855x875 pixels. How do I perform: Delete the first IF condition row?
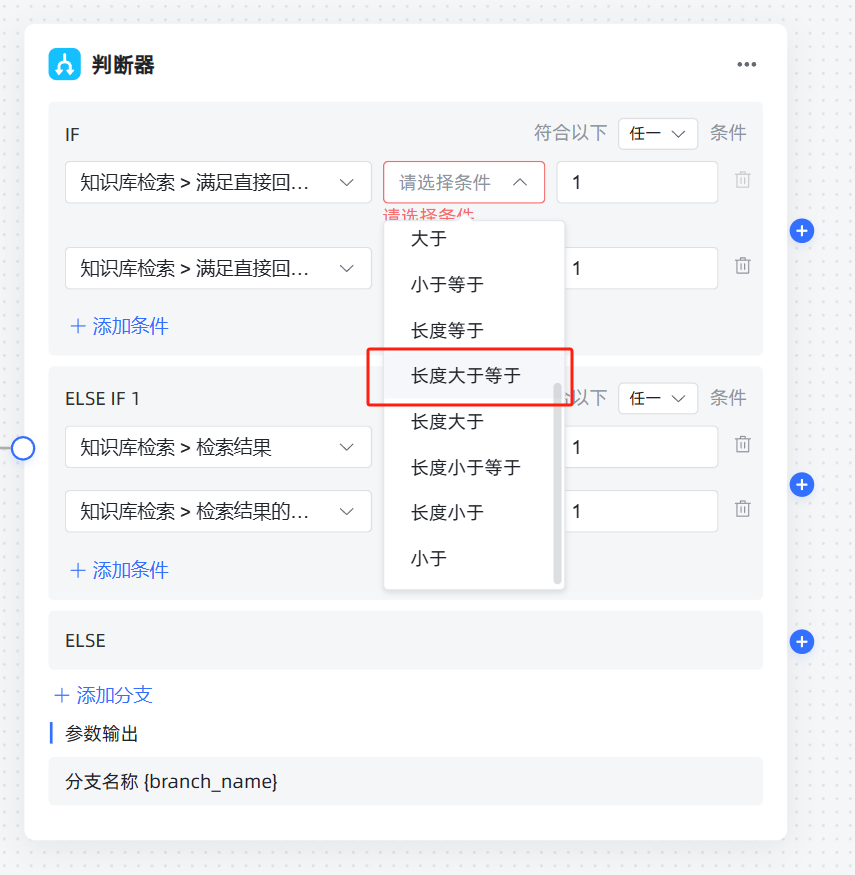[743, 181]
